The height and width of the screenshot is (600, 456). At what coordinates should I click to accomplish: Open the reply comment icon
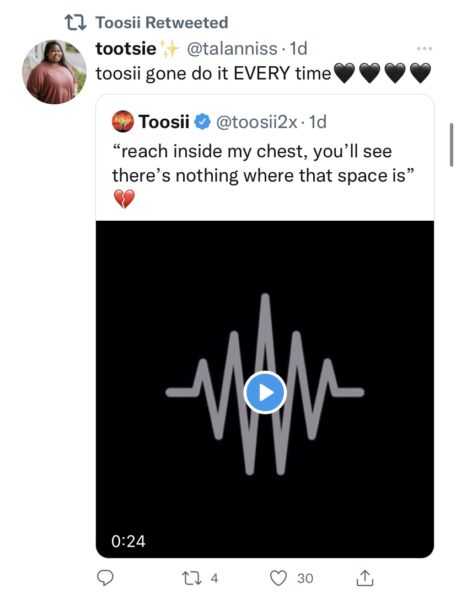pyautogui.click(x=104, y=577)
